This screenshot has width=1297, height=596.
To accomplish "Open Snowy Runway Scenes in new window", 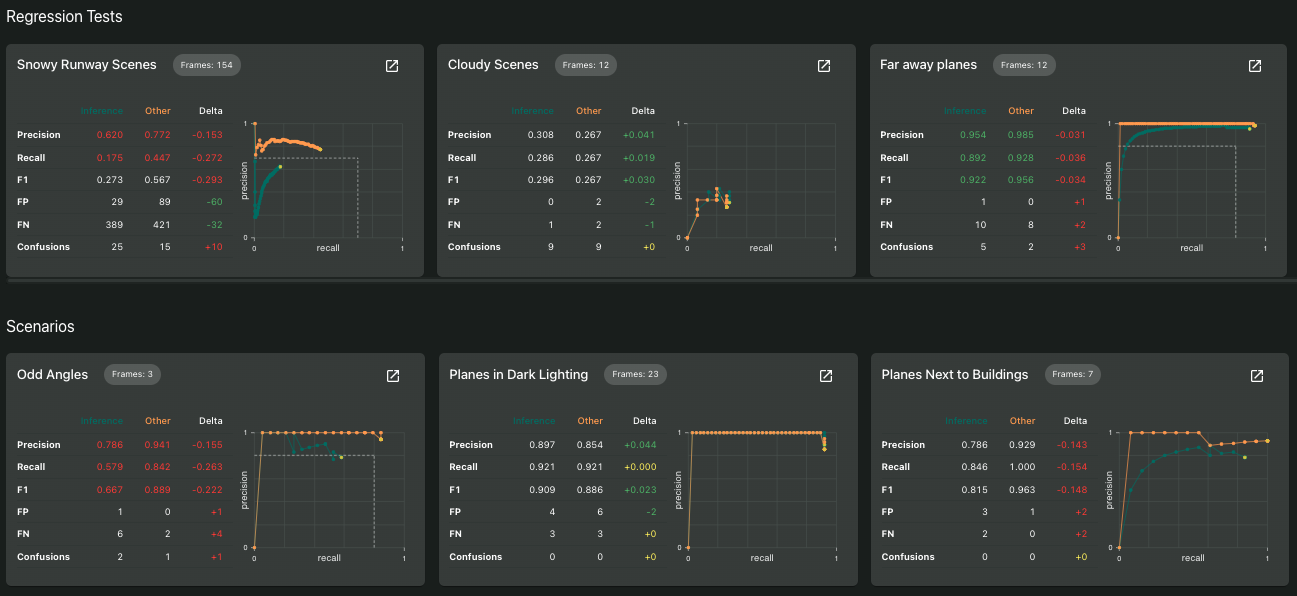I will click(x=392, y=66).
